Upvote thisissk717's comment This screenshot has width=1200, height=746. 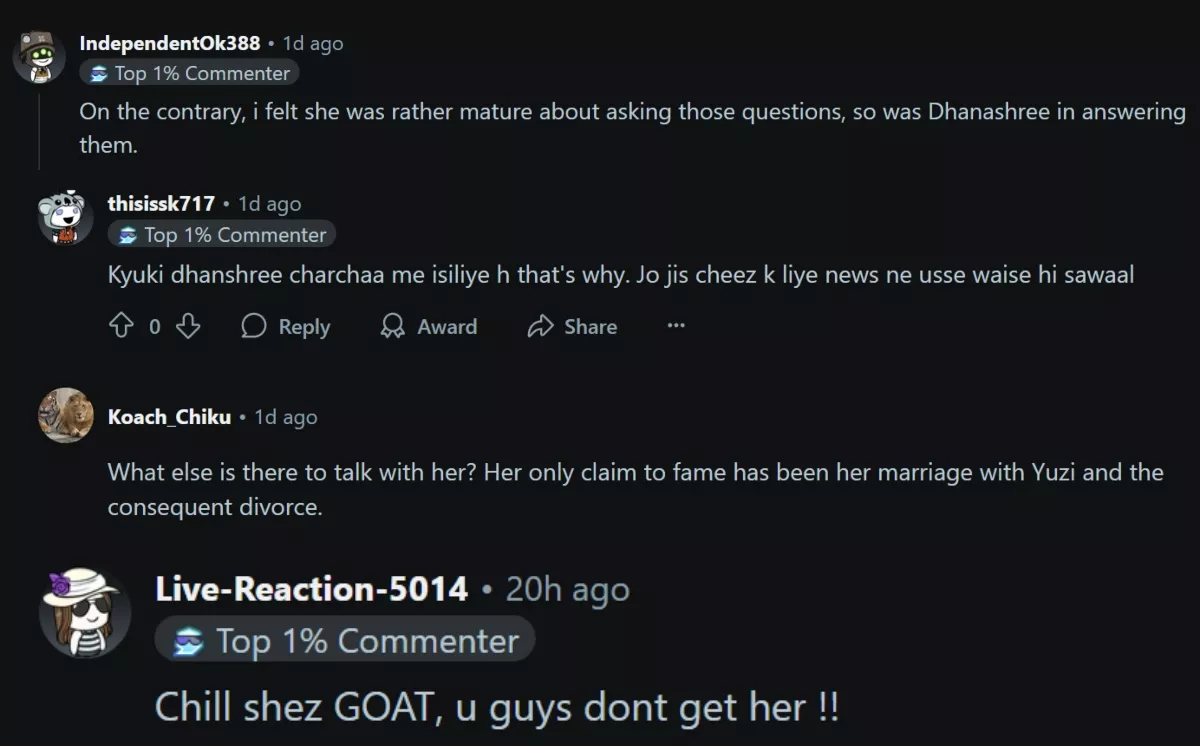click(121, 326)
